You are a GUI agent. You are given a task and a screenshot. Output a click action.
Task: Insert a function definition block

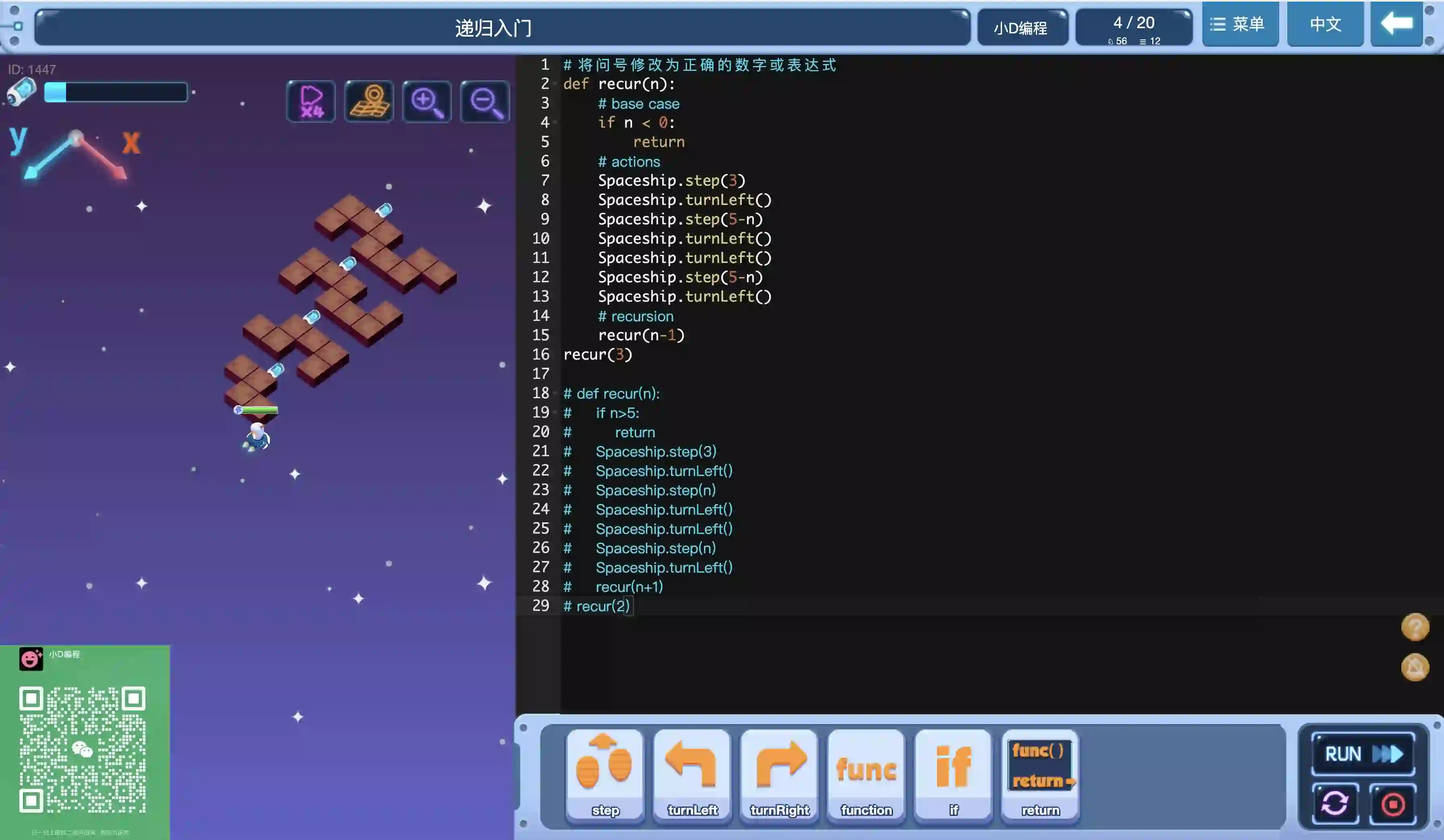click(866, 775)
